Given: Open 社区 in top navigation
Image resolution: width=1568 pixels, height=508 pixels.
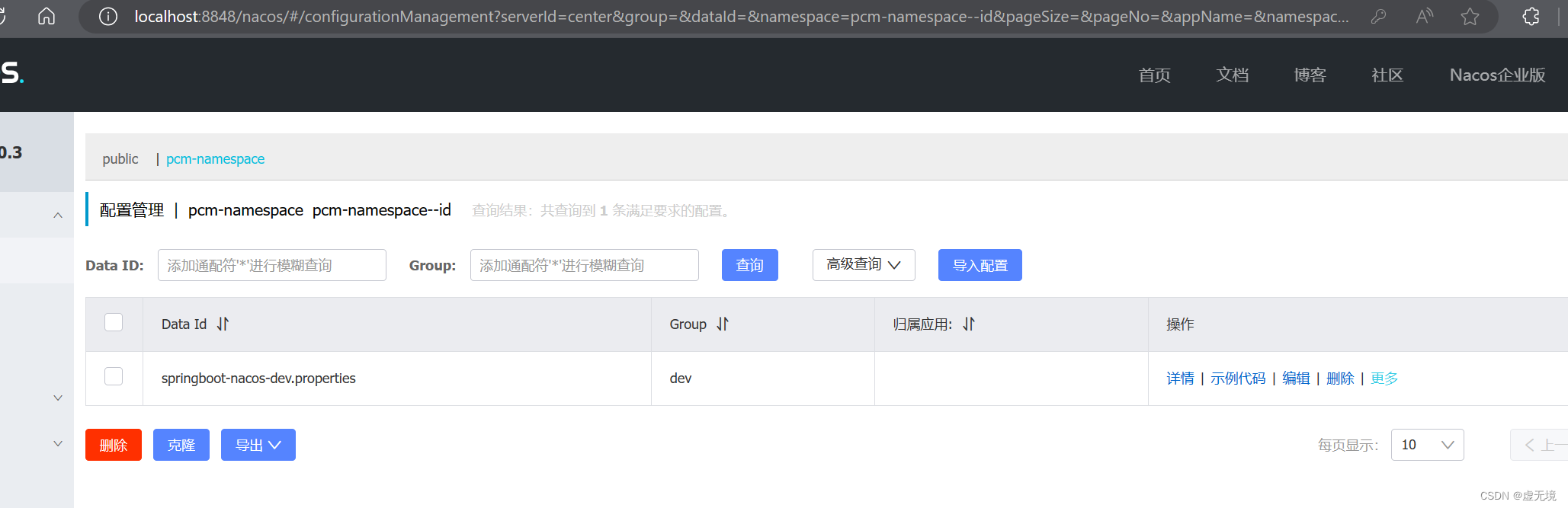Looking at the screenshot, I should 1387,75.
